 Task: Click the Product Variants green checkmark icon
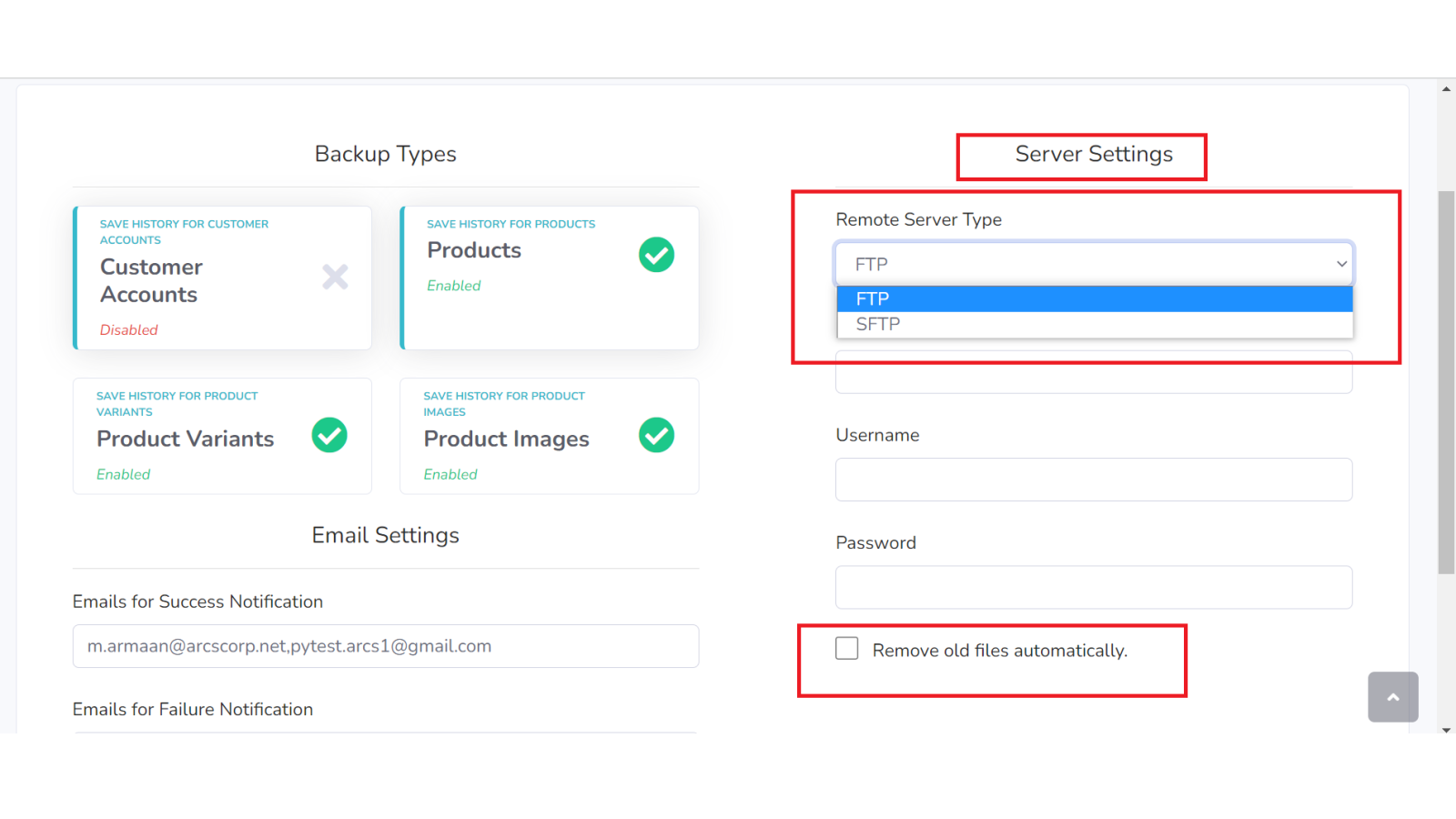329,435
